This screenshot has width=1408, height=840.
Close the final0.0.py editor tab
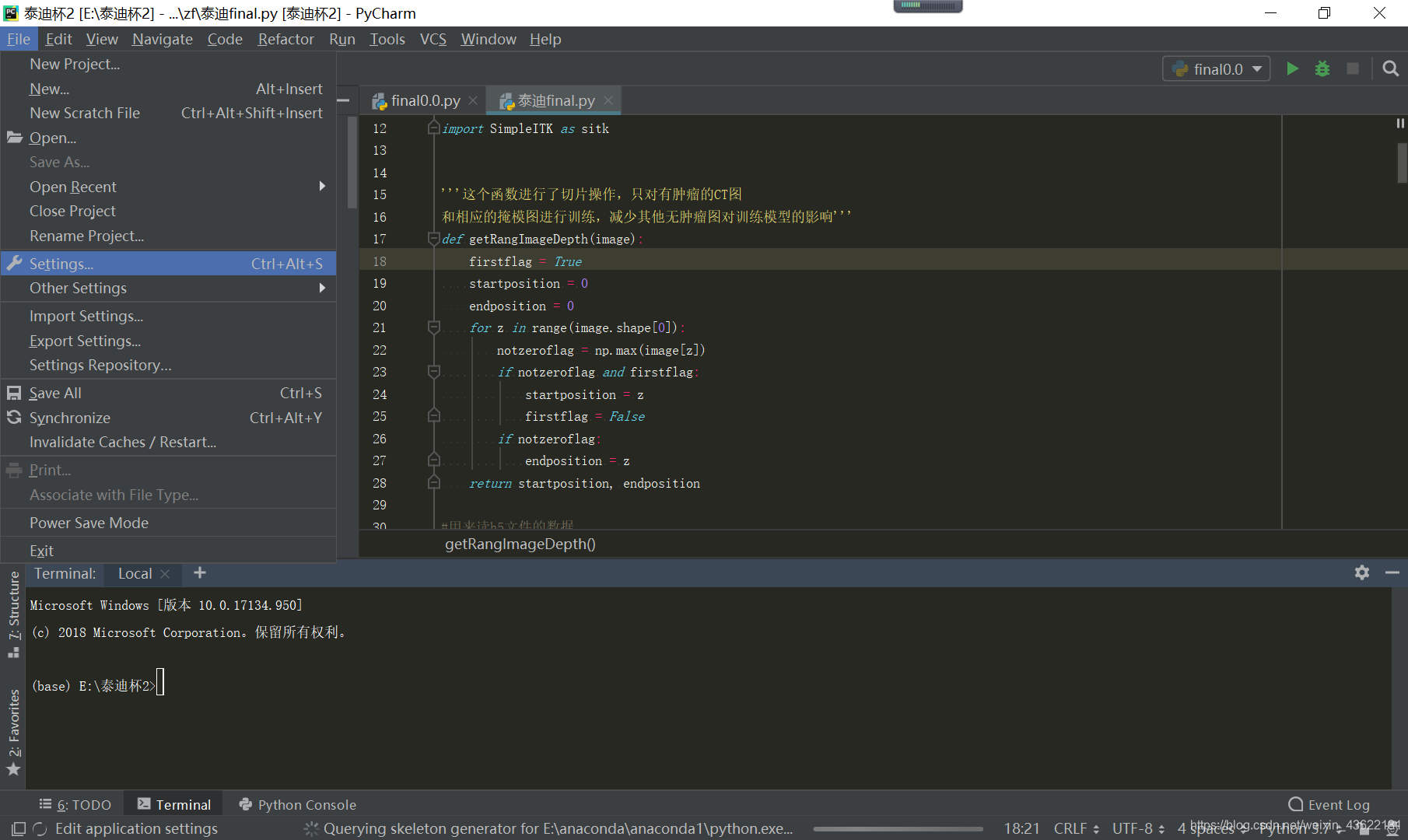[x=473, y=100]
